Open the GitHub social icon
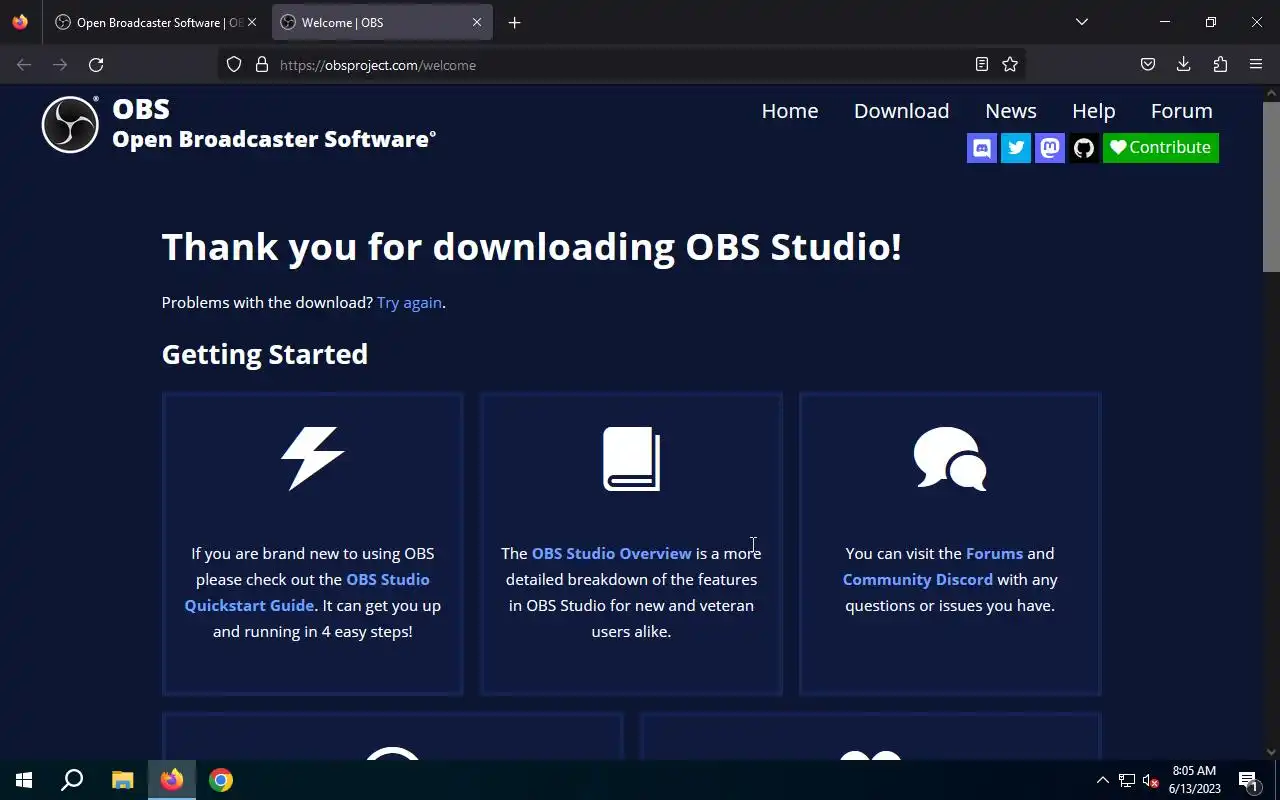 [x=1084, y=148]
